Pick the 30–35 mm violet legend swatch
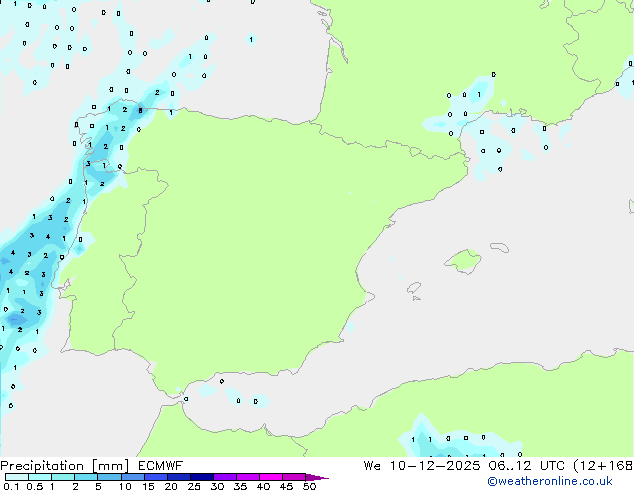 225,477
